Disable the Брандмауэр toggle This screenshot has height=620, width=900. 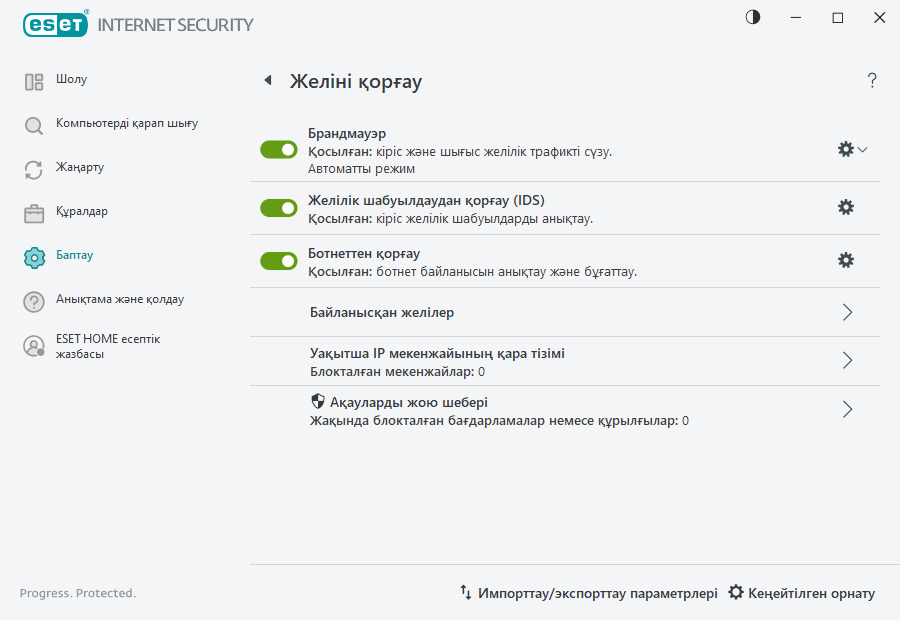pyautogui.click(x=278, y=149)
